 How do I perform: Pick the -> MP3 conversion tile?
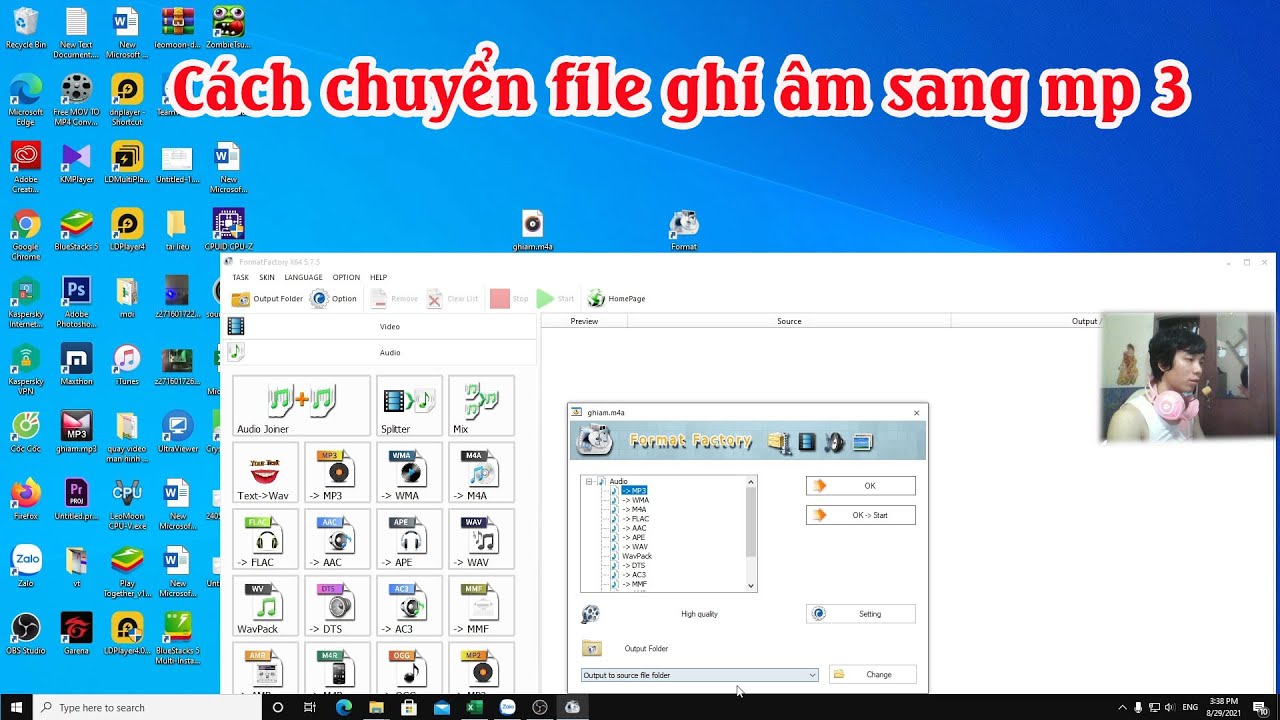coord(337,473)
